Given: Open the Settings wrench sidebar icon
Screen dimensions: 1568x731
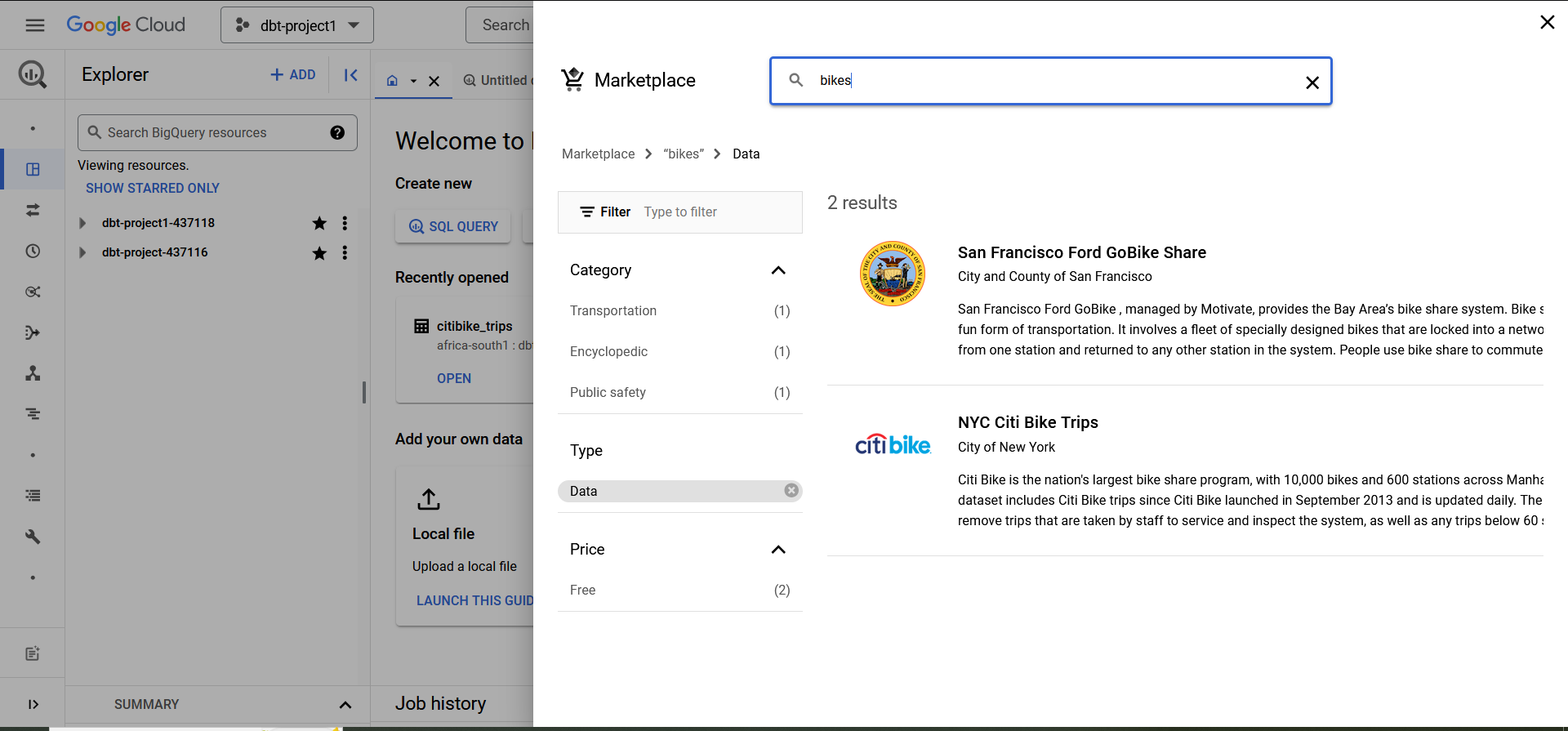Looking at the screenshot, I should (x=33, y=537).
